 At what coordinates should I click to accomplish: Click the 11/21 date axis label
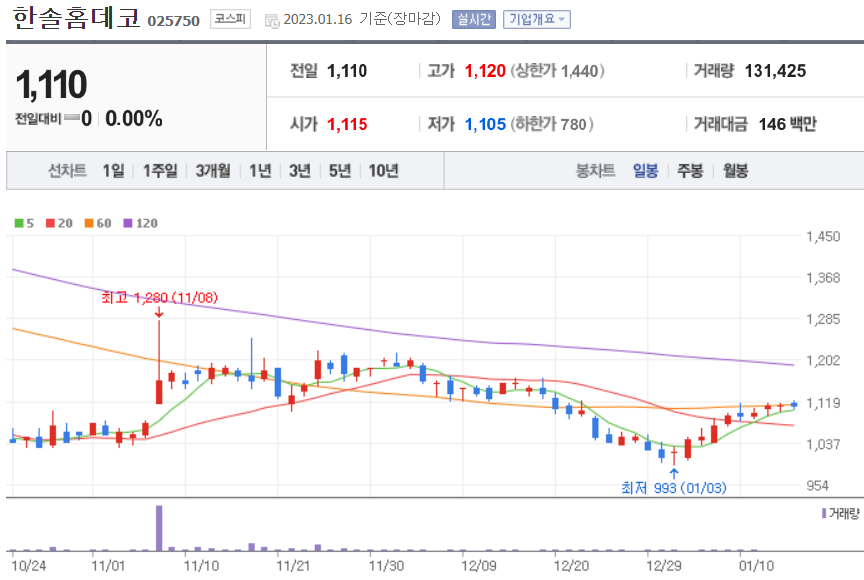[293, 566]
